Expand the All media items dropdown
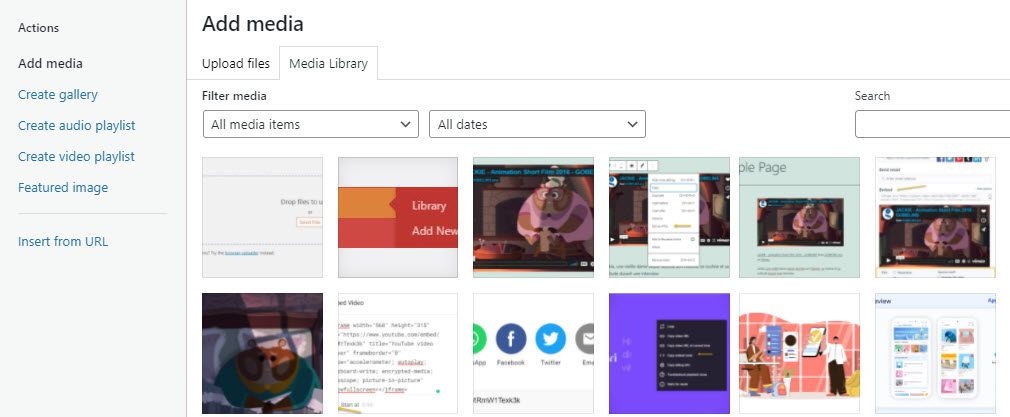The image size is (1010, 417). pyautogui.click(x=310, y=124)
